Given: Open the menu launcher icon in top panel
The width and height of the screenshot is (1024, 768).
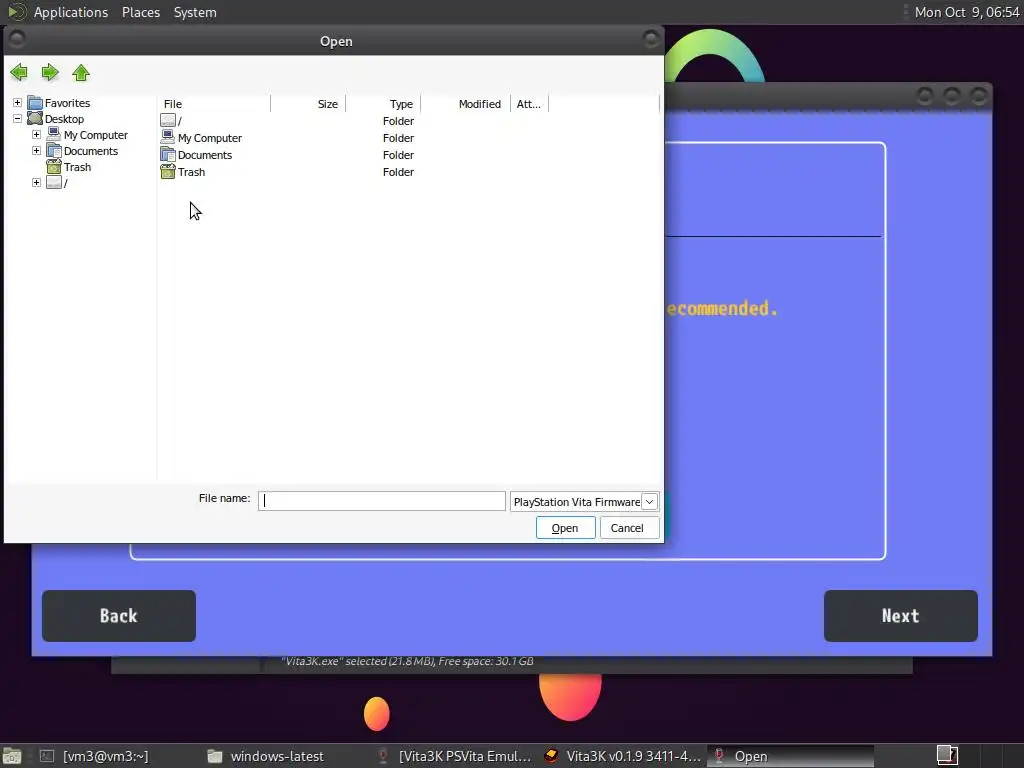Looking at the screenshot, I should coord(16,12).
